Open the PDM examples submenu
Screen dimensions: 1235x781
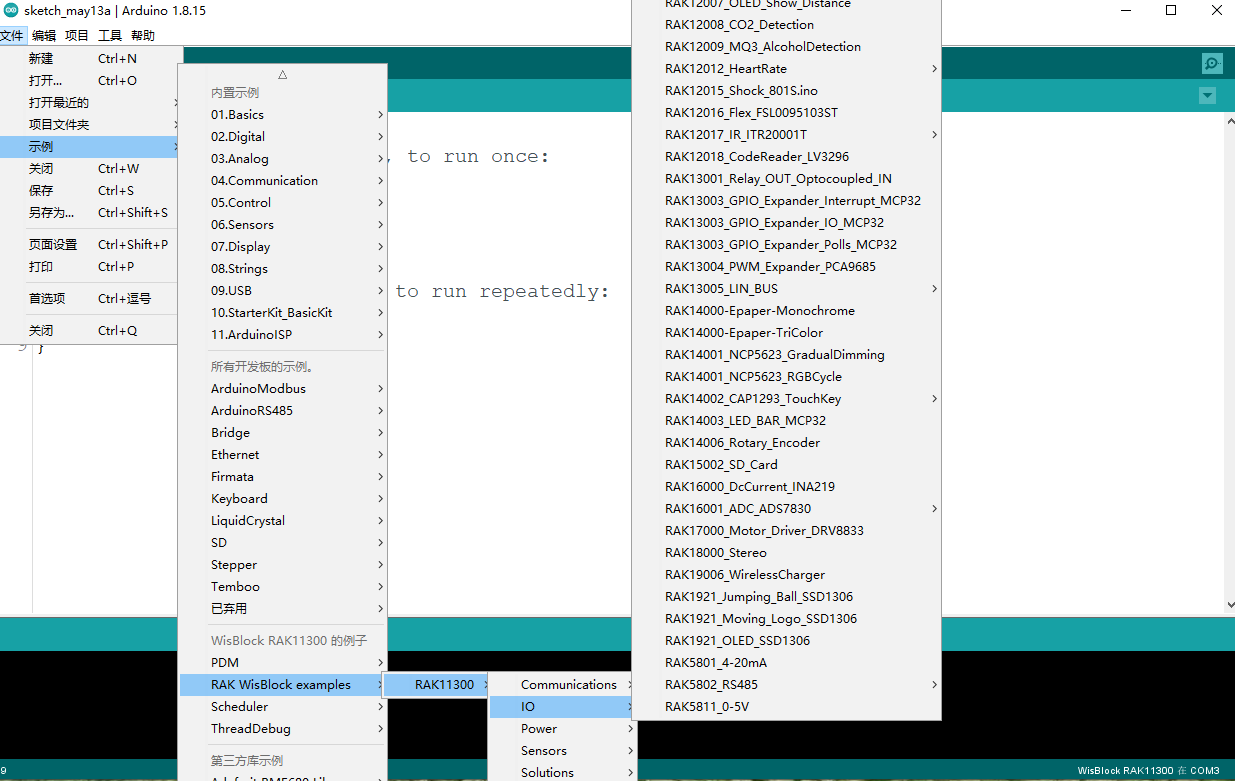[283, 663]
